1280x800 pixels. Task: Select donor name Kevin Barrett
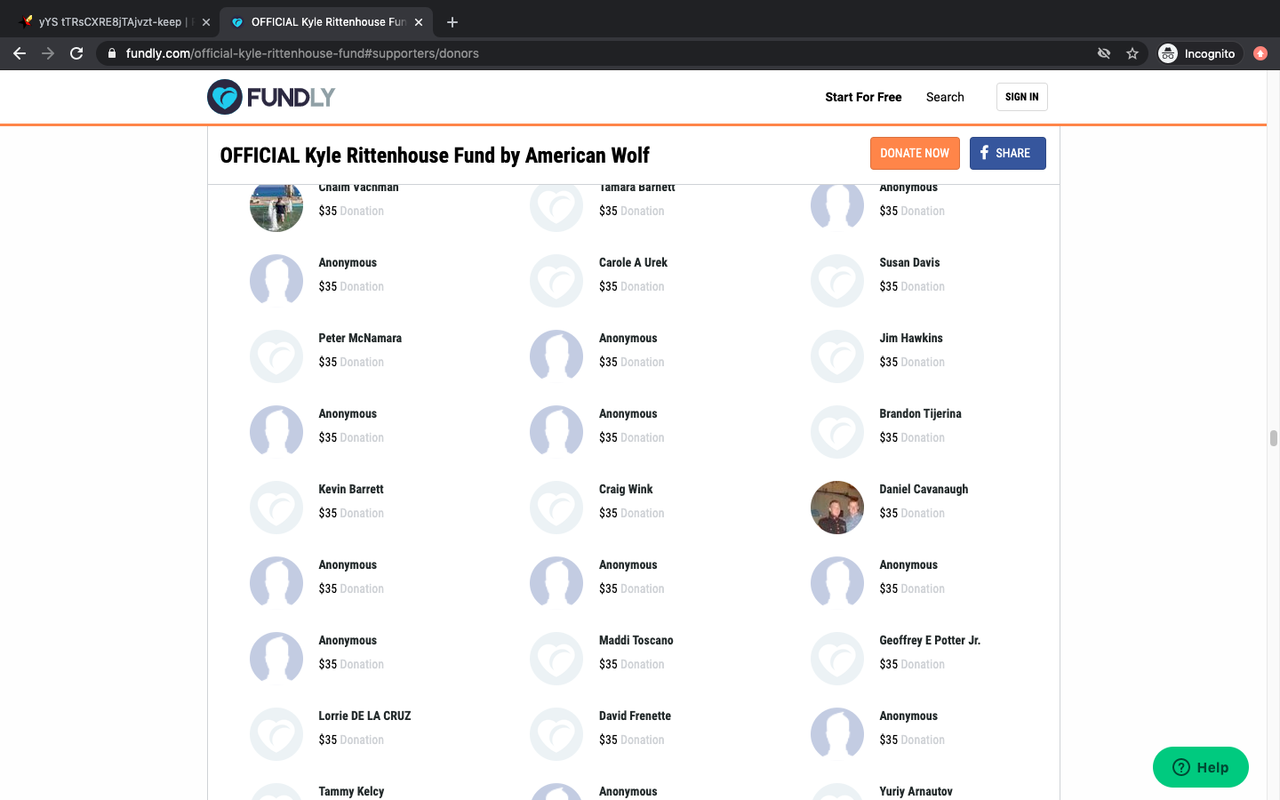point(351,489)
